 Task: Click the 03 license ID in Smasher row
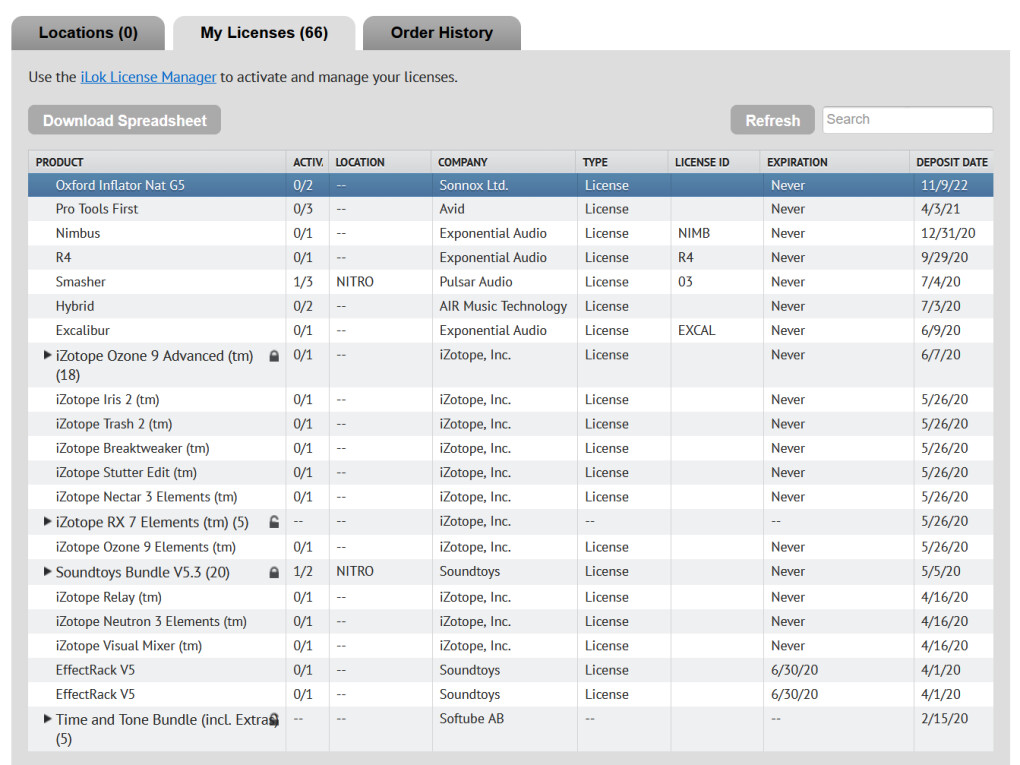click(685, 282)
